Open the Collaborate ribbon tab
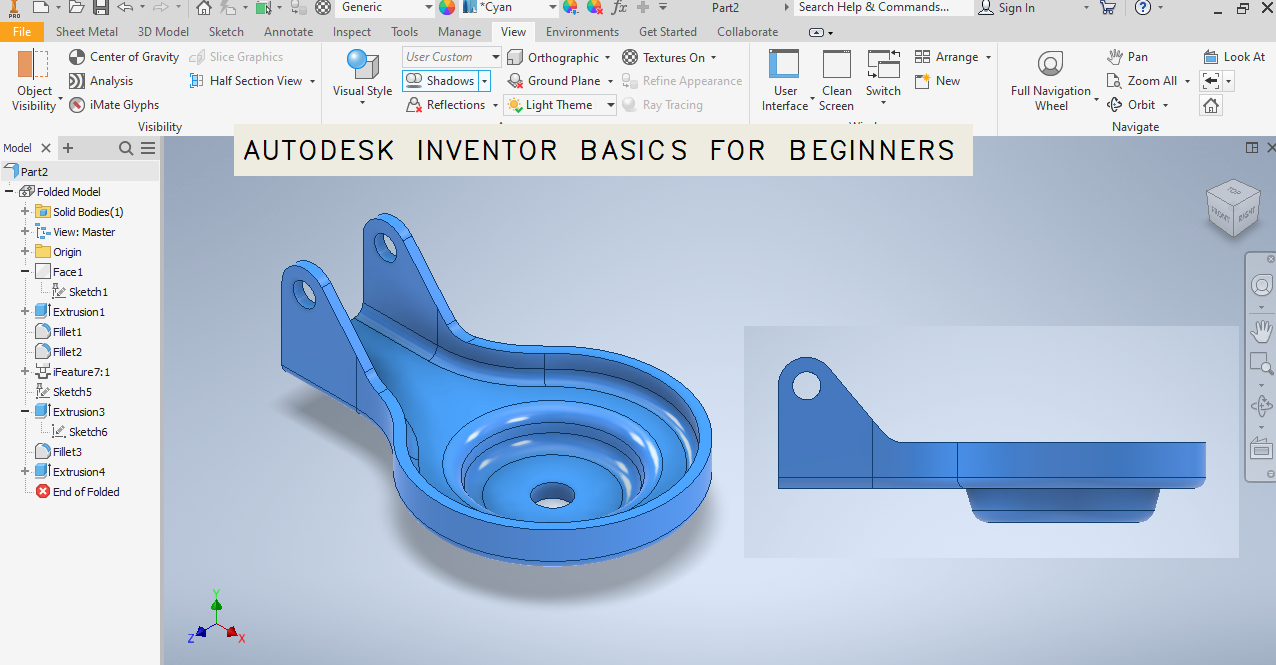The width and height of the screenshot is (1276, 665). point(748,32)
